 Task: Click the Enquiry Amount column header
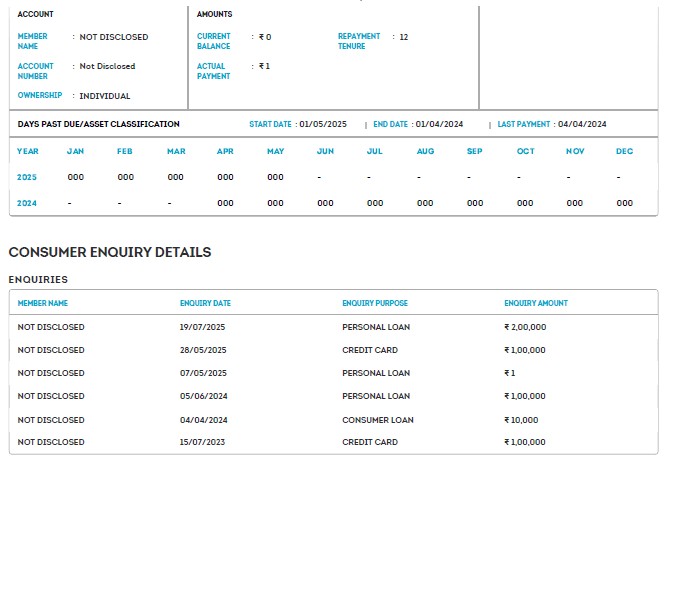tap(535, 303)
